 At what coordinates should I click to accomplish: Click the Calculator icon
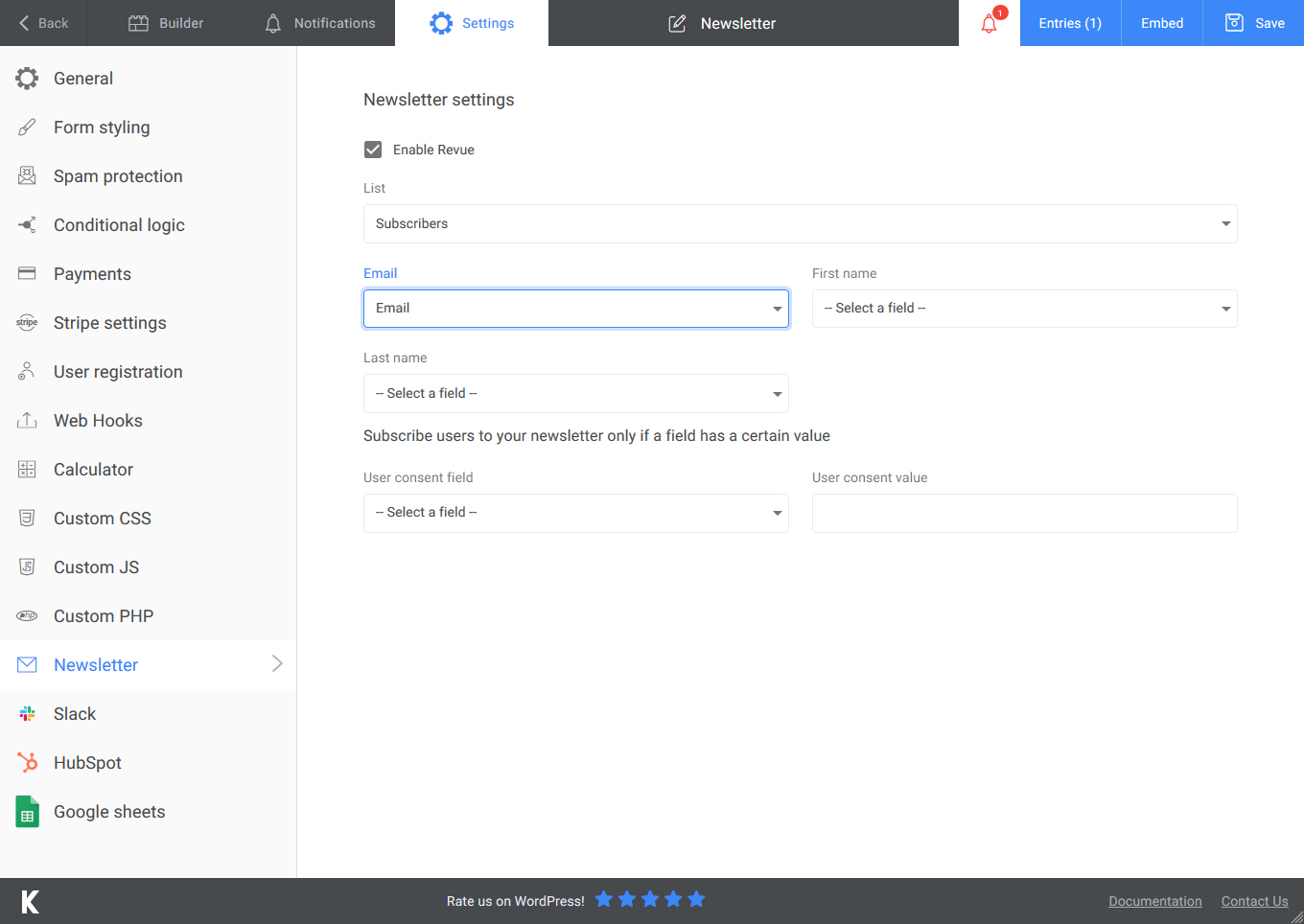(x=27, y=470)
